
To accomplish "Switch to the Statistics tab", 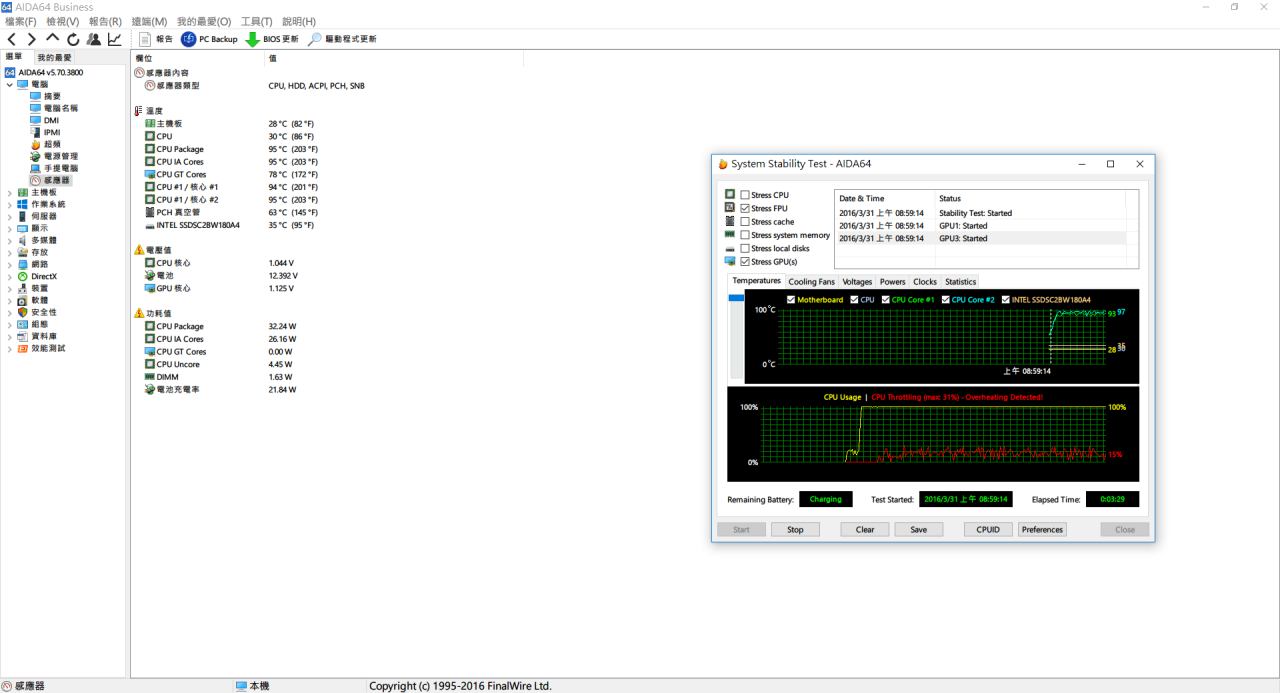I will pyautogui.click(x=960, y=282).
